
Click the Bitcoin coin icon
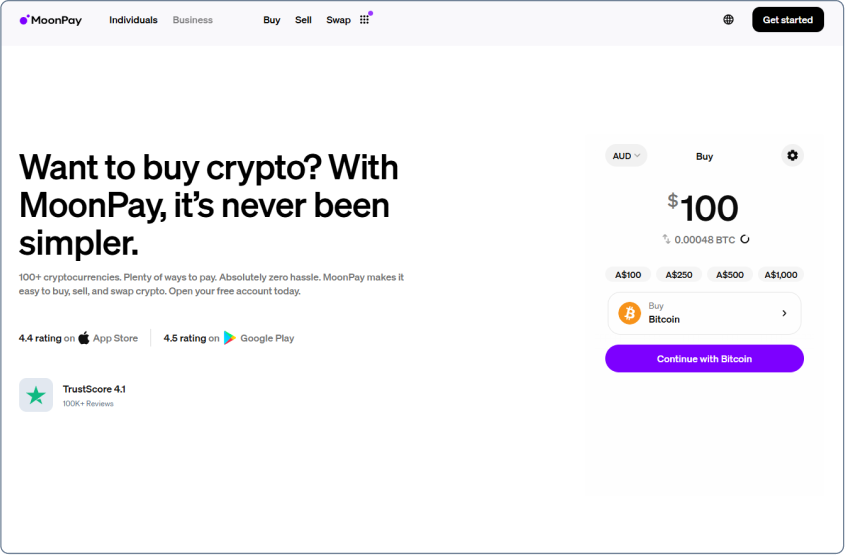[x=630, y=313]
